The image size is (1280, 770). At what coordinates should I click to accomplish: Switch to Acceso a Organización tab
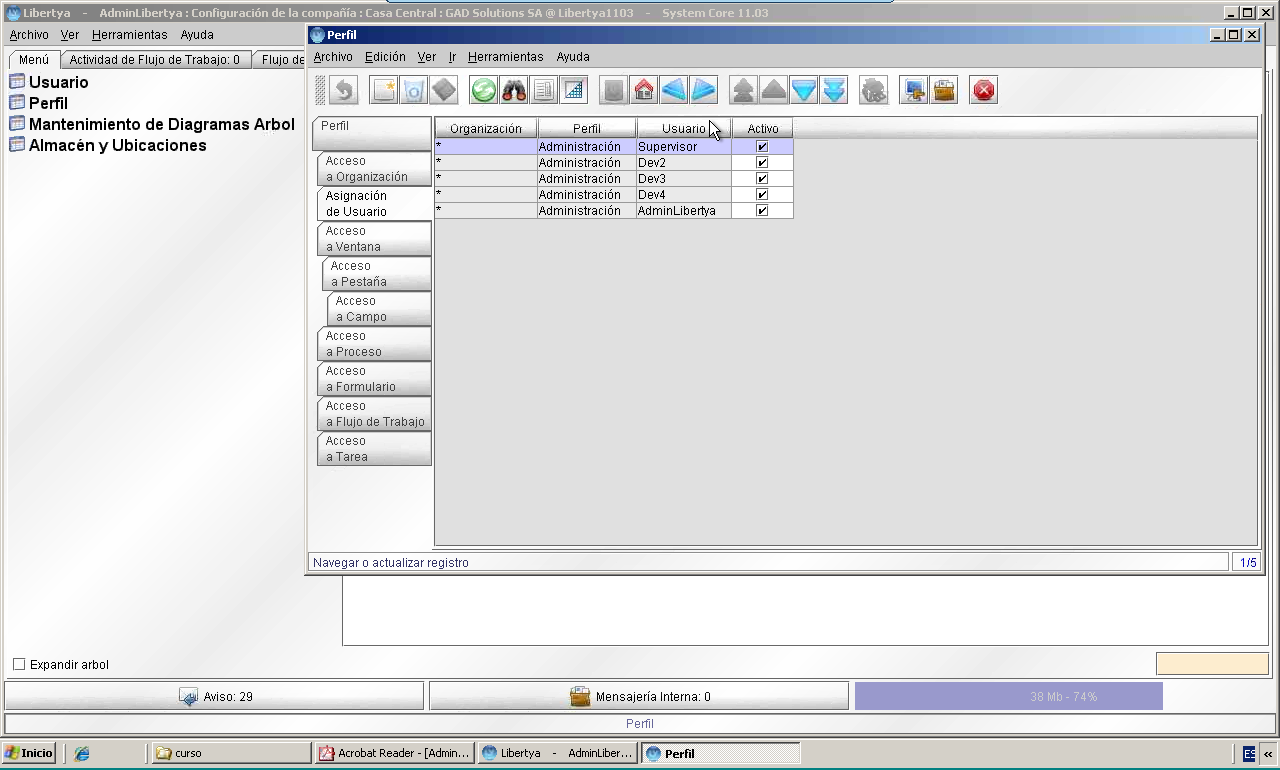tap(374, 168)
